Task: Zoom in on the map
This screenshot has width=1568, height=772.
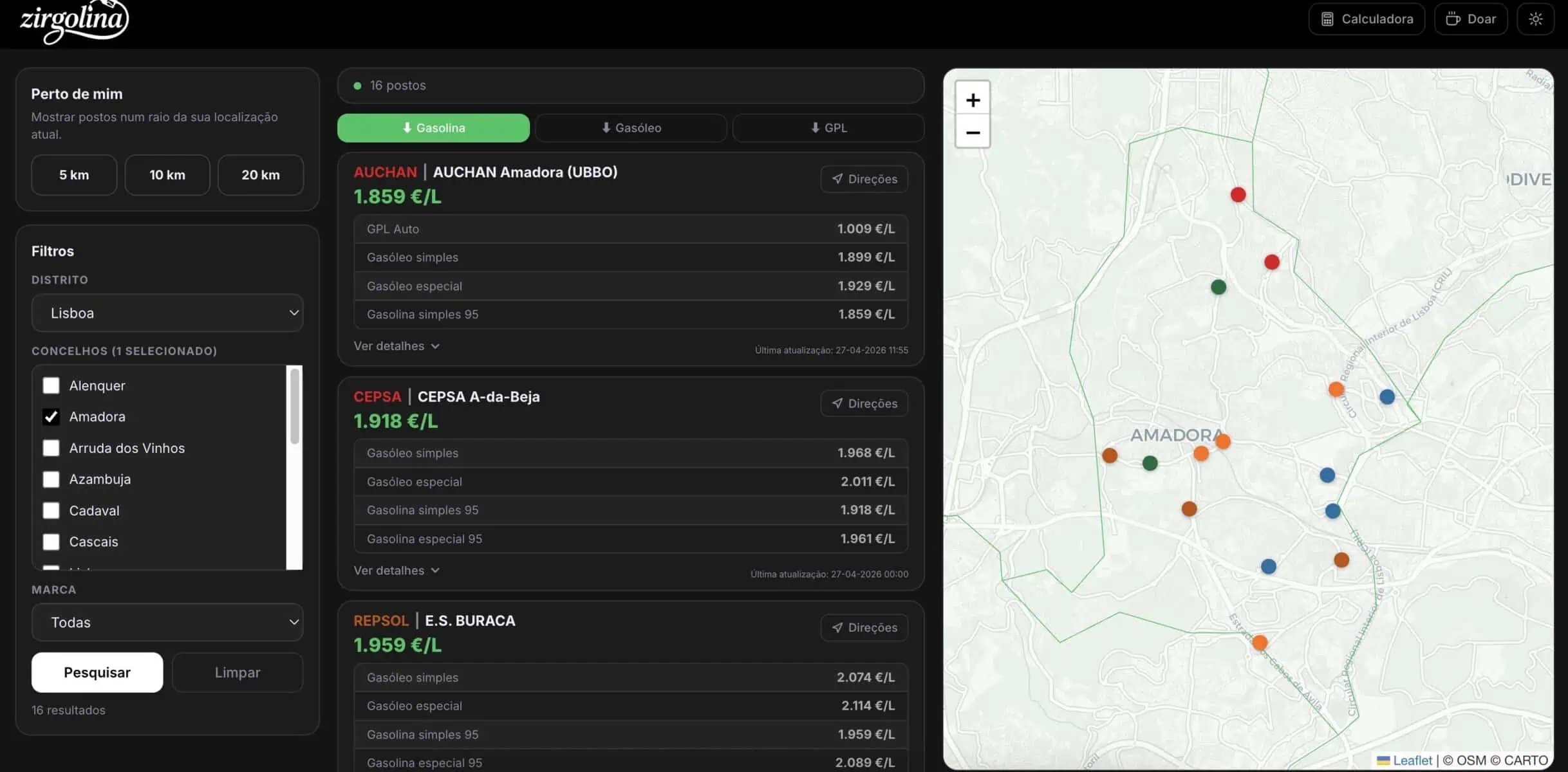Action: click(973, 100)
